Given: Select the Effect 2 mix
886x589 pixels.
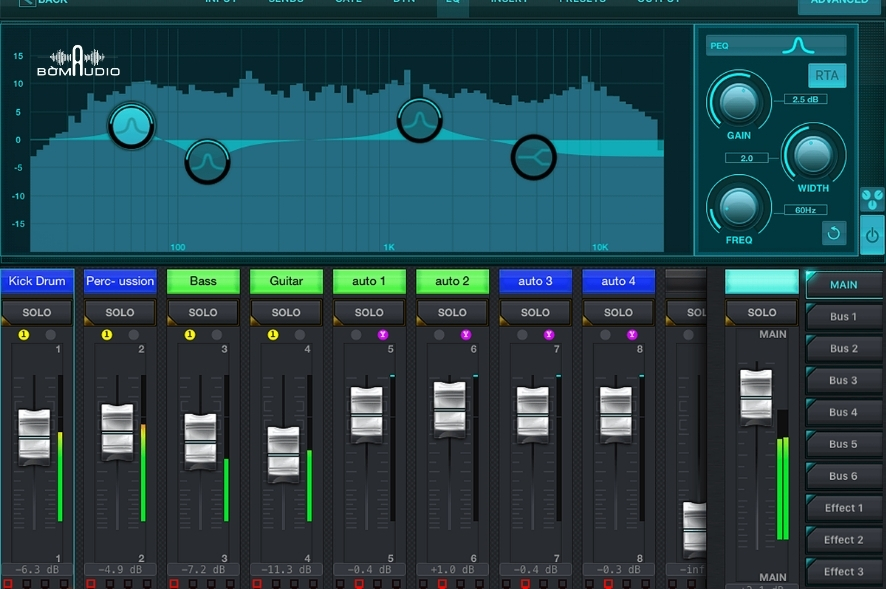Looking at the screenshot, I should coord(844,540).
